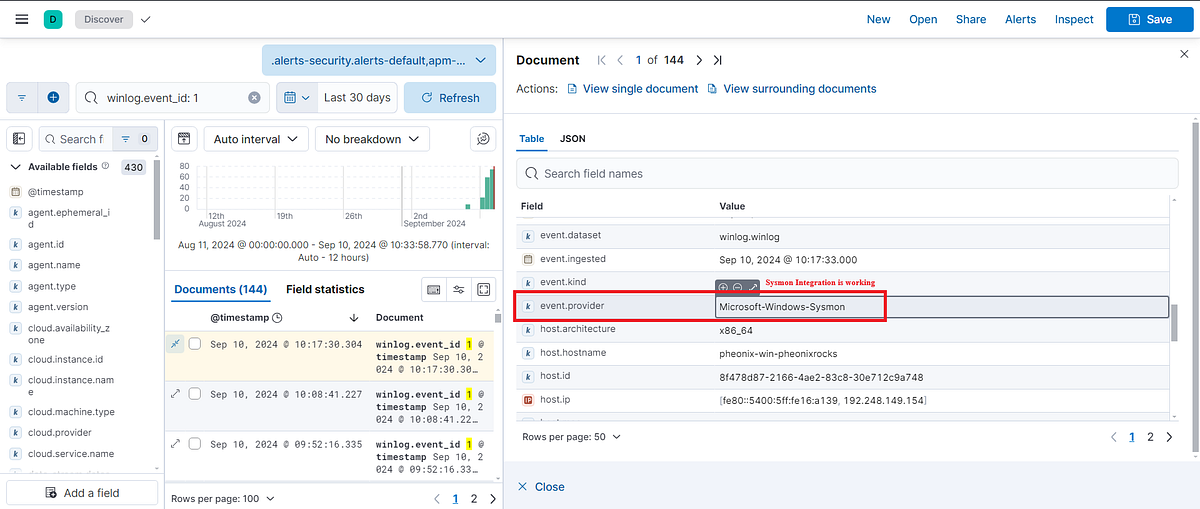Viewport: 1200px width, 509px height.
Task: Click Inspect in the top menu
Action: coord(1074,19)
